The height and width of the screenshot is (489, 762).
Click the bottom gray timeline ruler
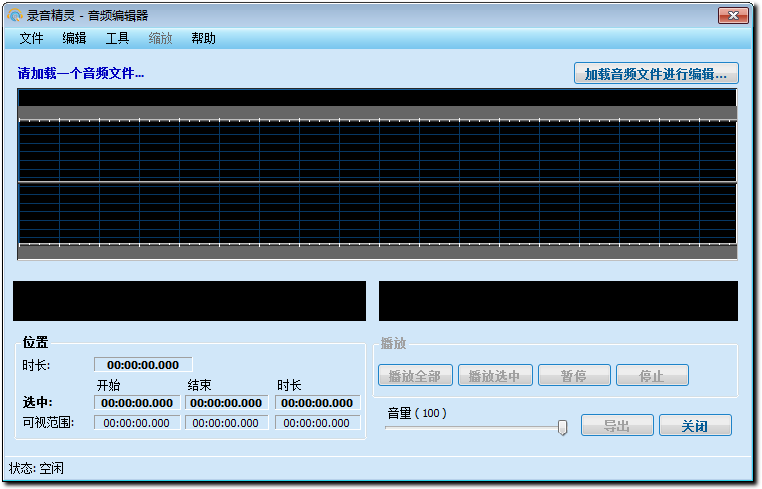(378, 252)
